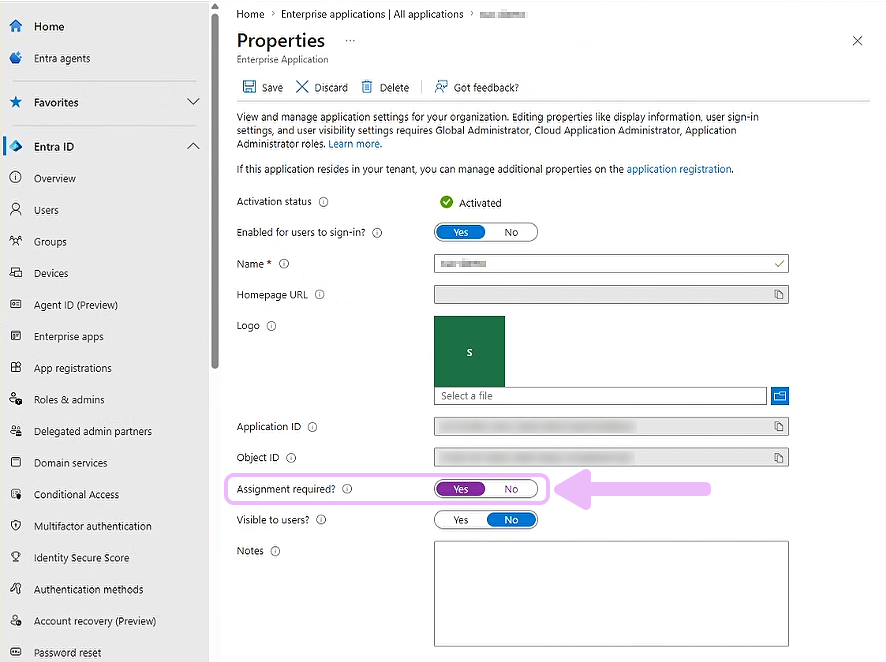
Task: Delete the enterprise application
Action: point(385,88)
